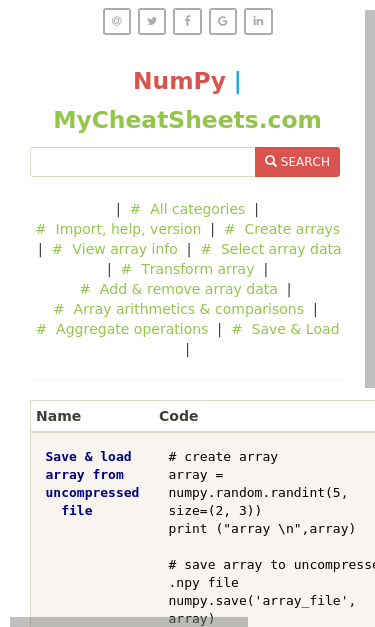Open Transform array category
Viewport: 375px width, 627px height.
[188, 269]
